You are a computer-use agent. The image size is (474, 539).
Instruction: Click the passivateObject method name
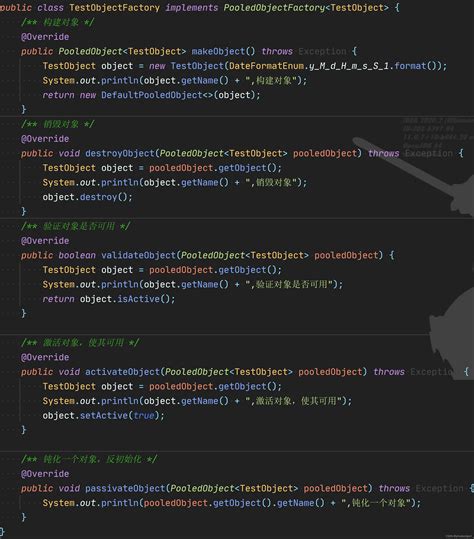pos(125,488)
